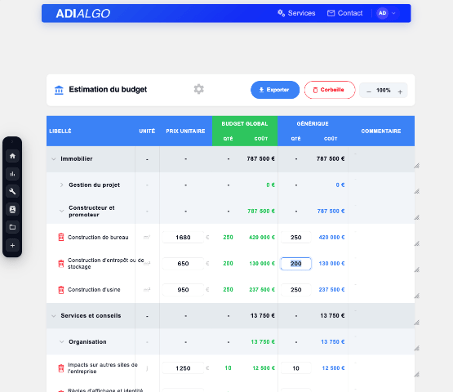The image size is (453, 392).
Task: Edit générique quantity for Construction de bureau
Action: [296, 237]
